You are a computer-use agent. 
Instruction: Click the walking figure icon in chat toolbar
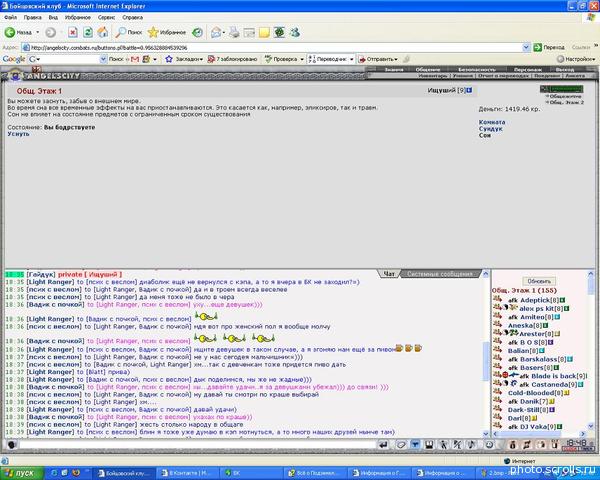(443, 444)
